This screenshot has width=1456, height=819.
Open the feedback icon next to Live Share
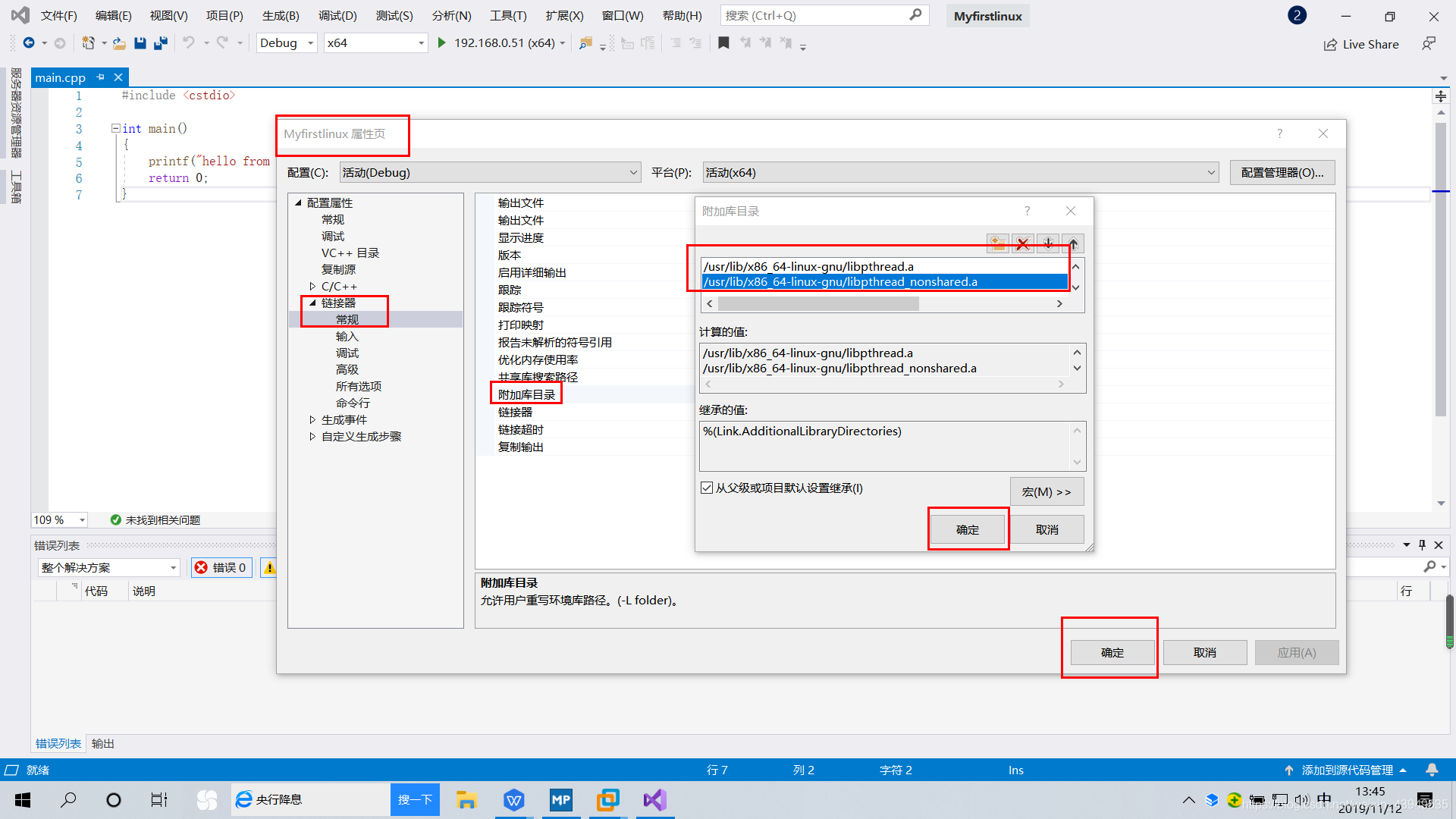pos(1429,44)
